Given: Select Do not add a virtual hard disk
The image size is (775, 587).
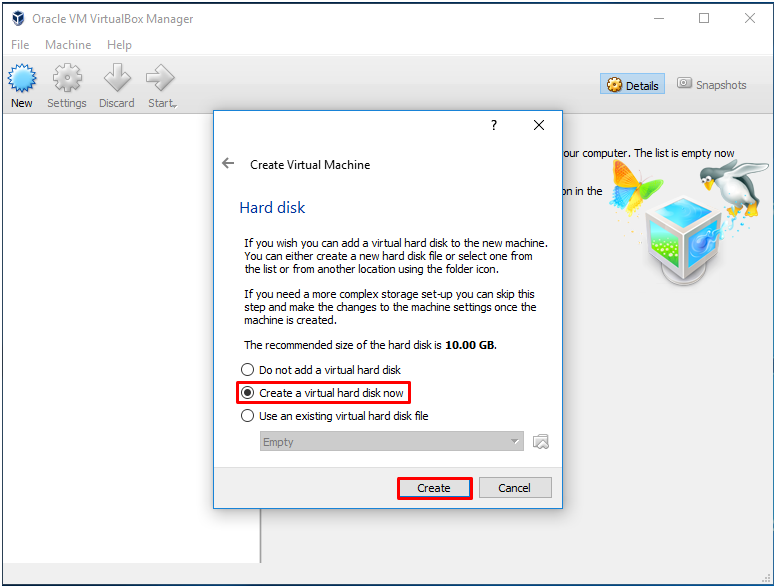Looking at the screenshot, I should click(248, 370).
